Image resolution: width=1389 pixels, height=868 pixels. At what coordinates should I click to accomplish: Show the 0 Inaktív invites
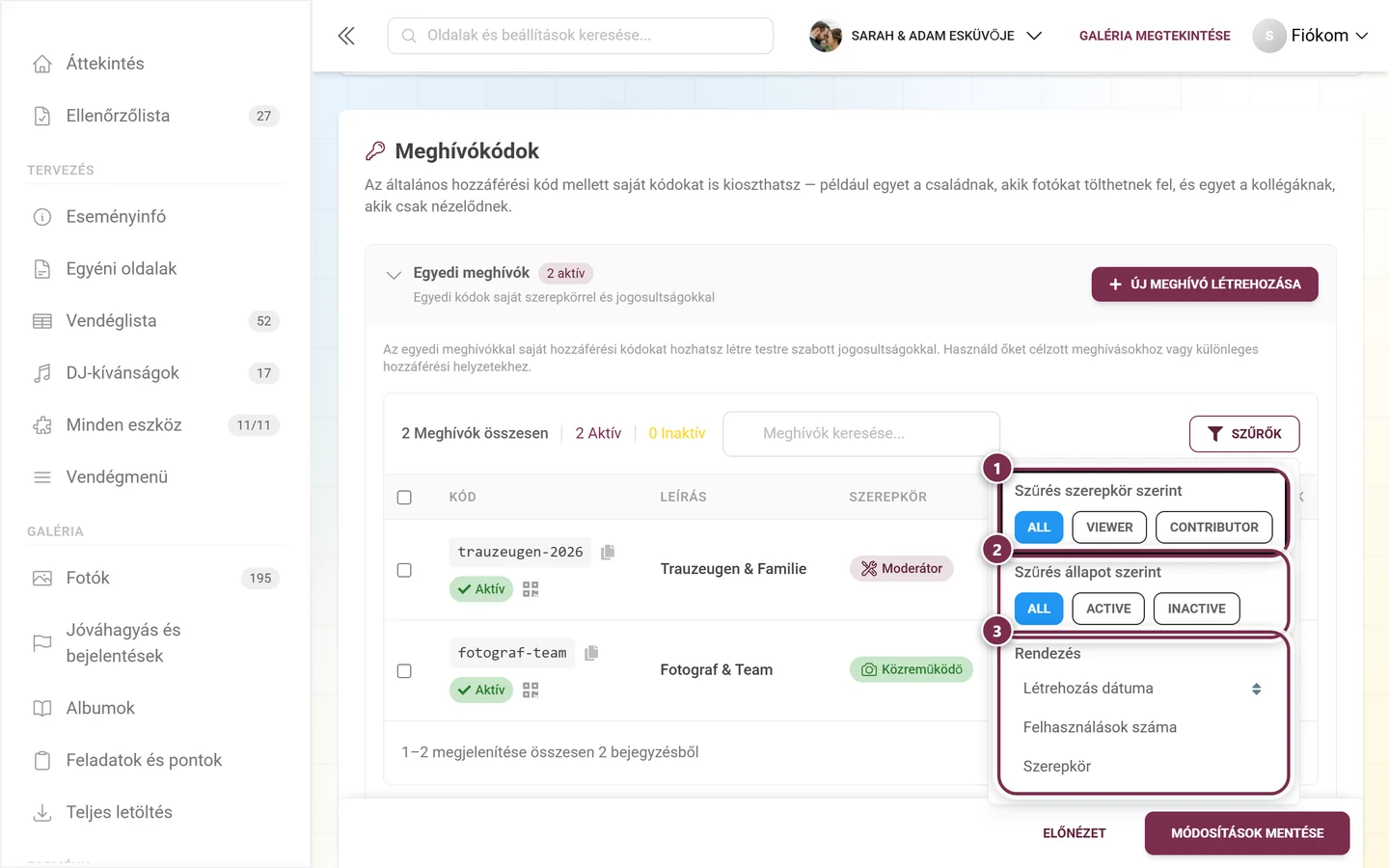(x=676, y=434)
